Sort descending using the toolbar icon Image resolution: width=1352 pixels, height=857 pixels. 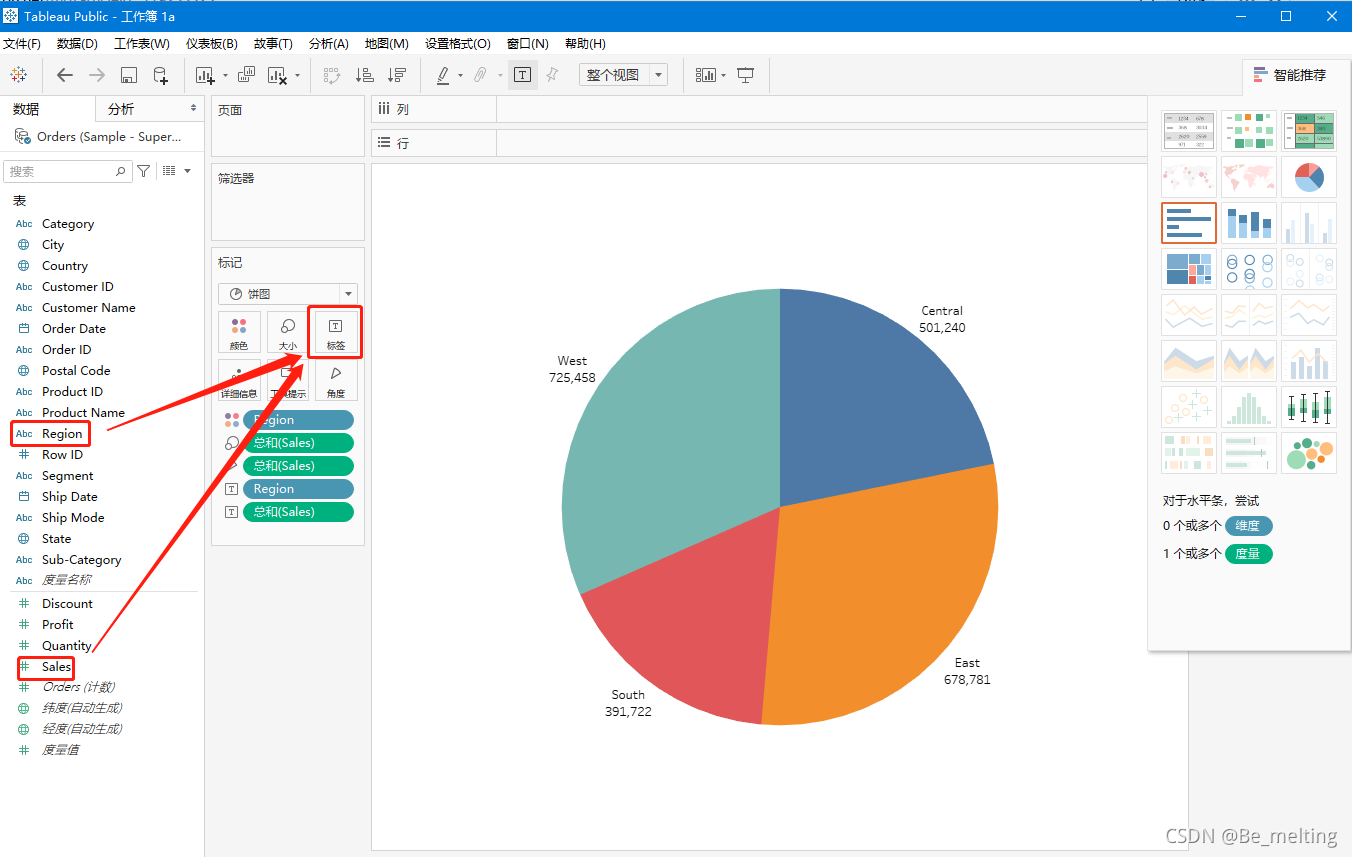coord(397,75)
